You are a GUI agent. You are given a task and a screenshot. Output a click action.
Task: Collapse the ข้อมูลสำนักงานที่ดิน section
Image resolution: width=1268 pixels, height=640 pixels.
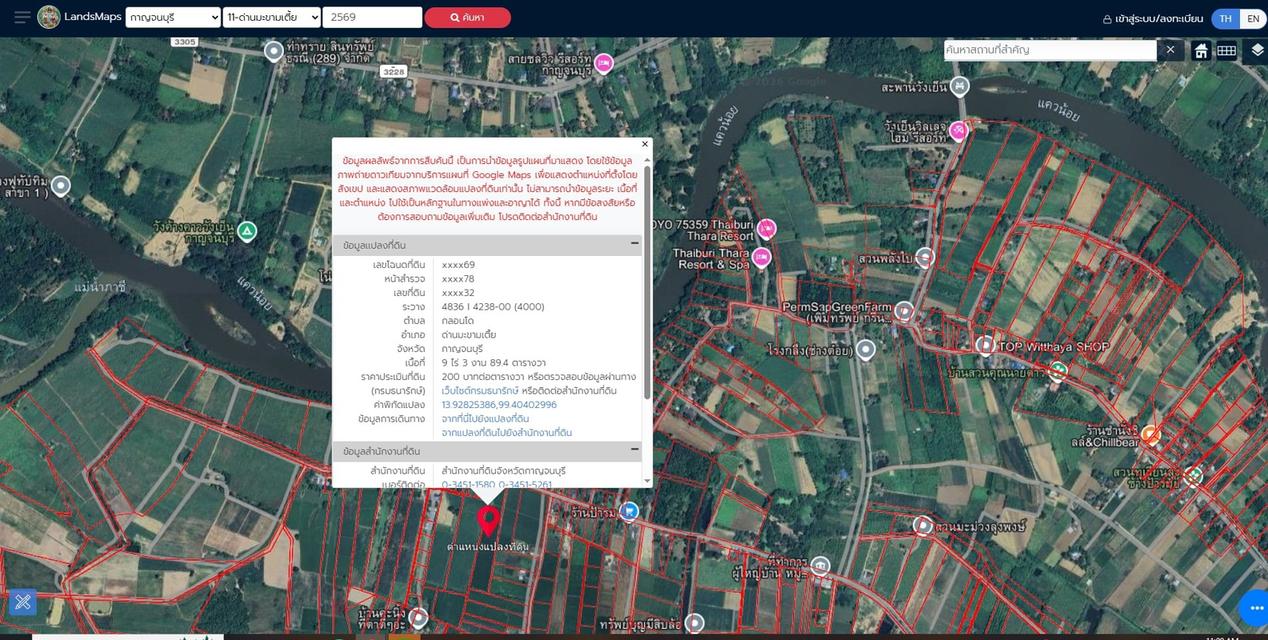click(634, 451)
